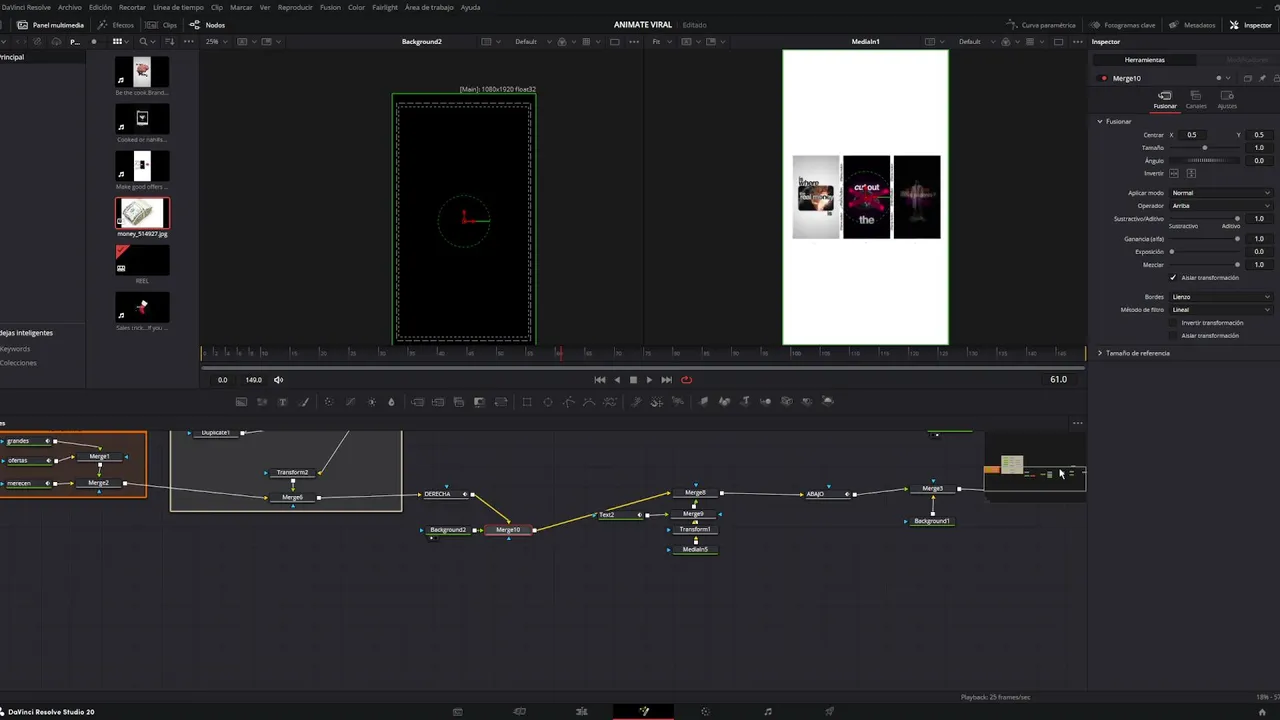Click the Tamaño slider handle
Viewport: 1280px width, 720px height.
click(x=1205, y=148)
